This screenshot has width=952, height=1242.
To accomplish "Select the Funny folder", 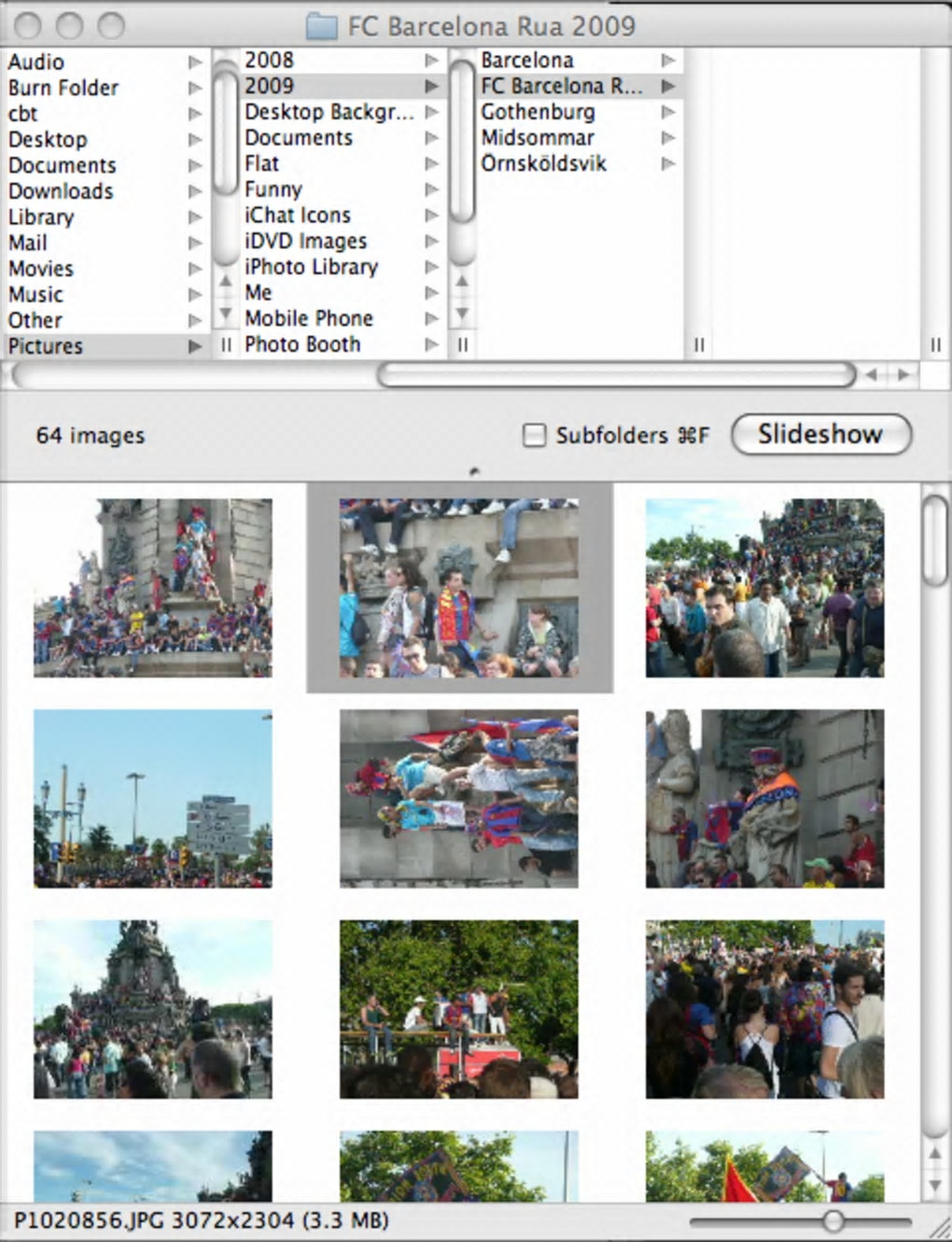I will tap(273, 189).
